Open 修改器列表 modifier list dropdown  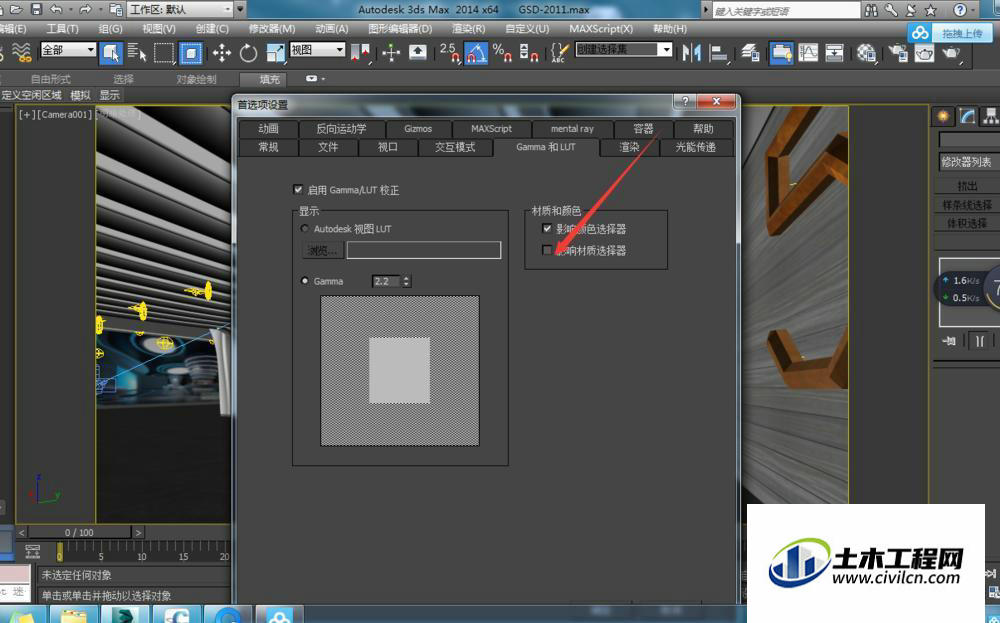click(x=969, y=162)
